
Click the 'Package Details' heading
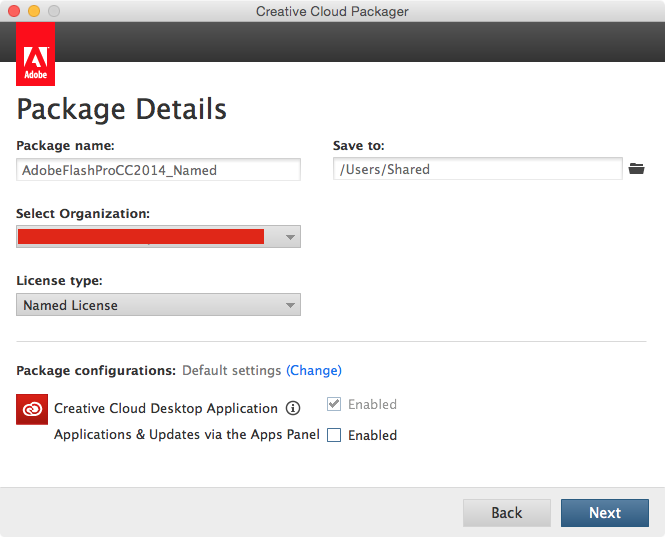coord(122,109)
